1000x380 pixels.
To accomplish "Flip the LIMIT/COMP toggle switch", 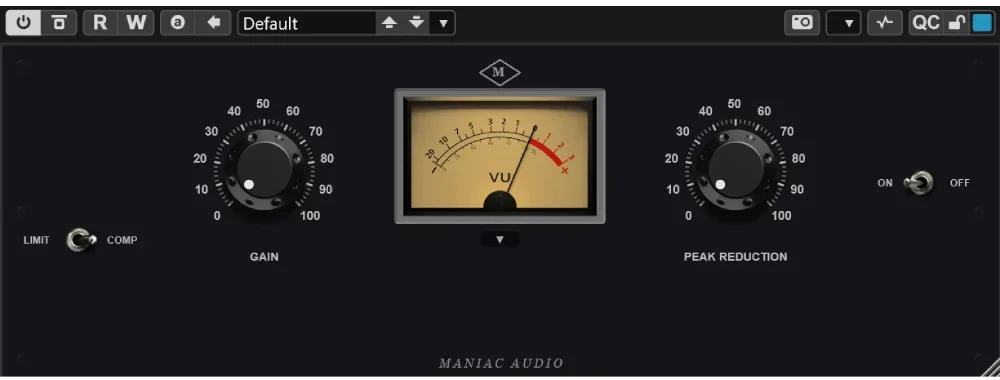I will point(81,240).
